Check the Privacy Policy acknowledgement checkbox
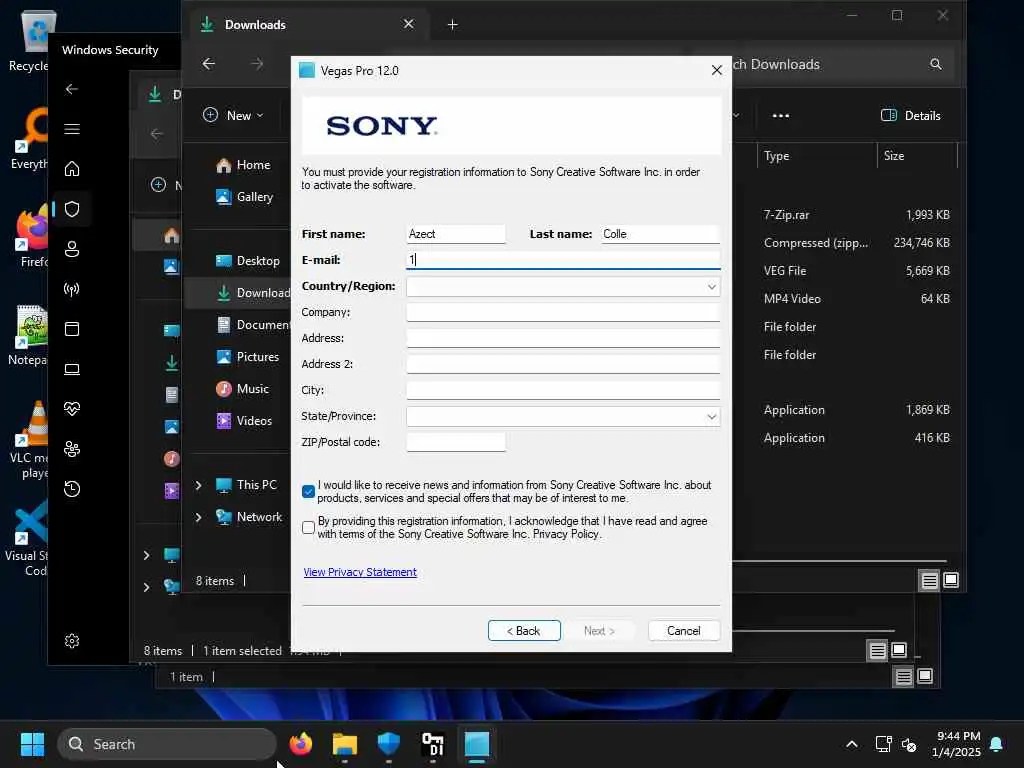 point(308,528)
